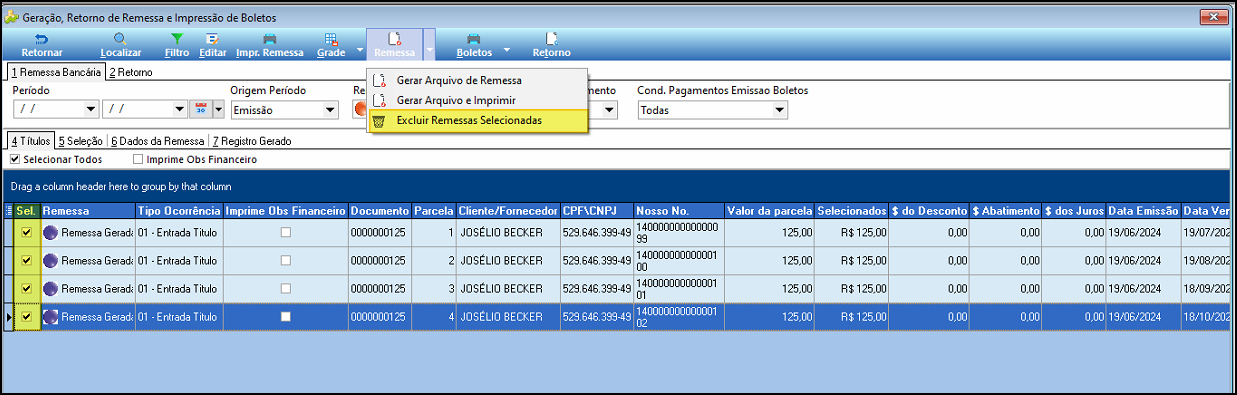Uncheck the Sel. box for parcela 3
Screen dimensions: 1237x395
pyautogui.click(x=26, y=288)
